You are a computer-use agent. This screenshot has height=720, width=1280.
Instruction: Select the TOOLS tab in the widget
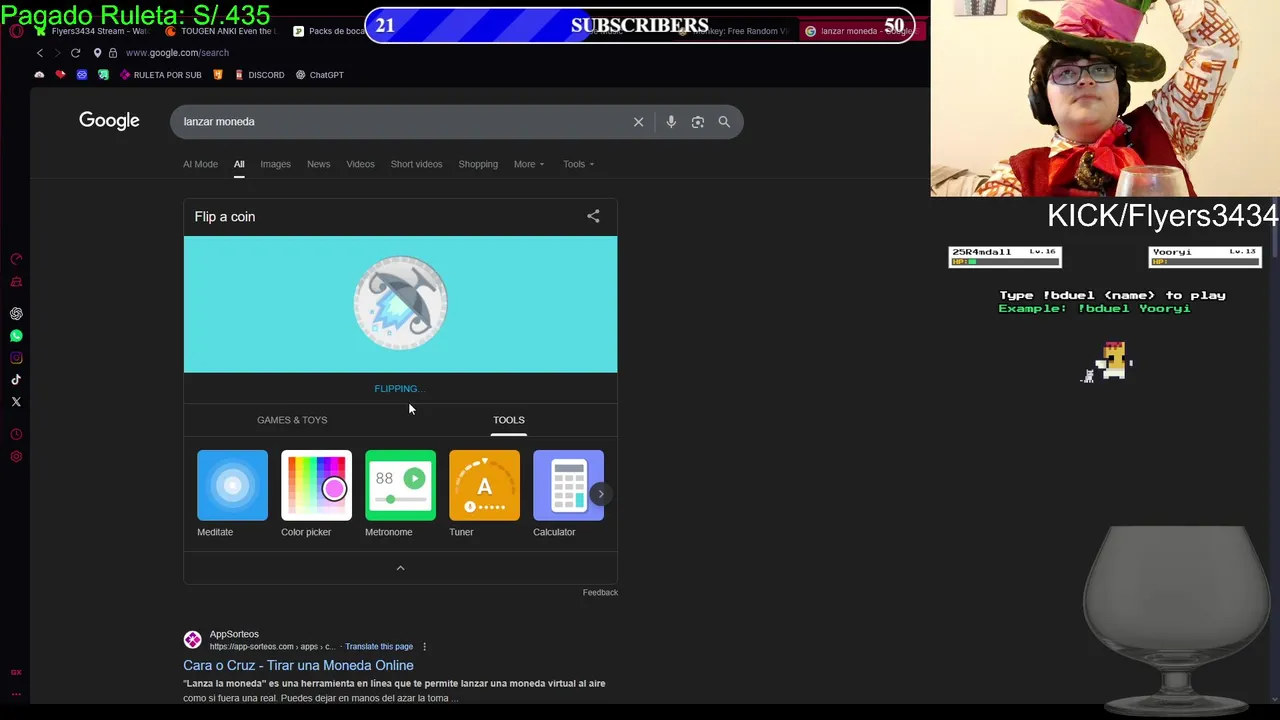(x=508, y=420)
